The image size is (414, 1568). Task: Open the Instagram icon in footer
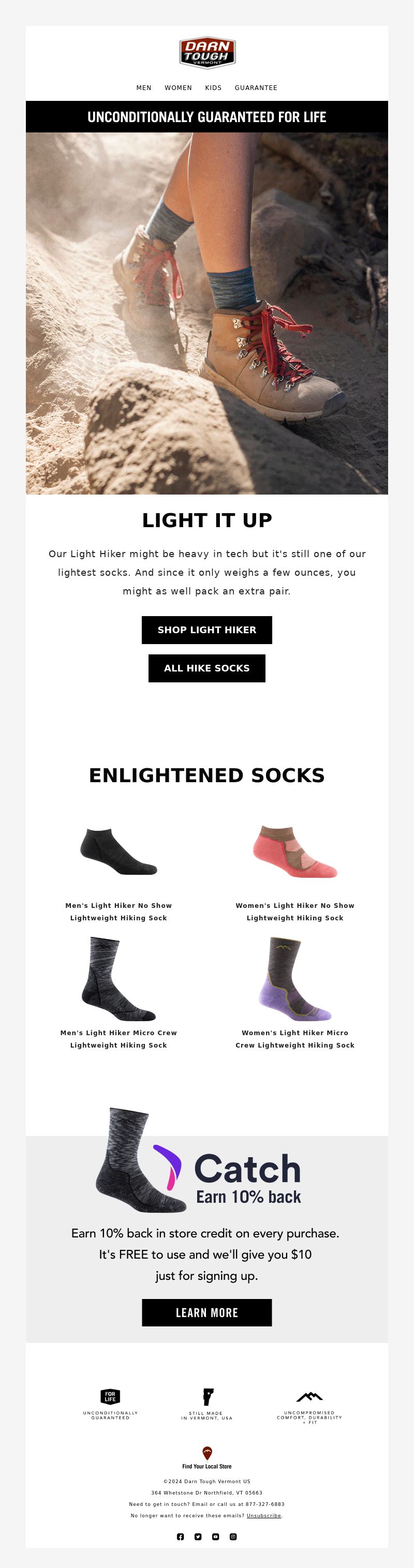(x=233, y=1536)
